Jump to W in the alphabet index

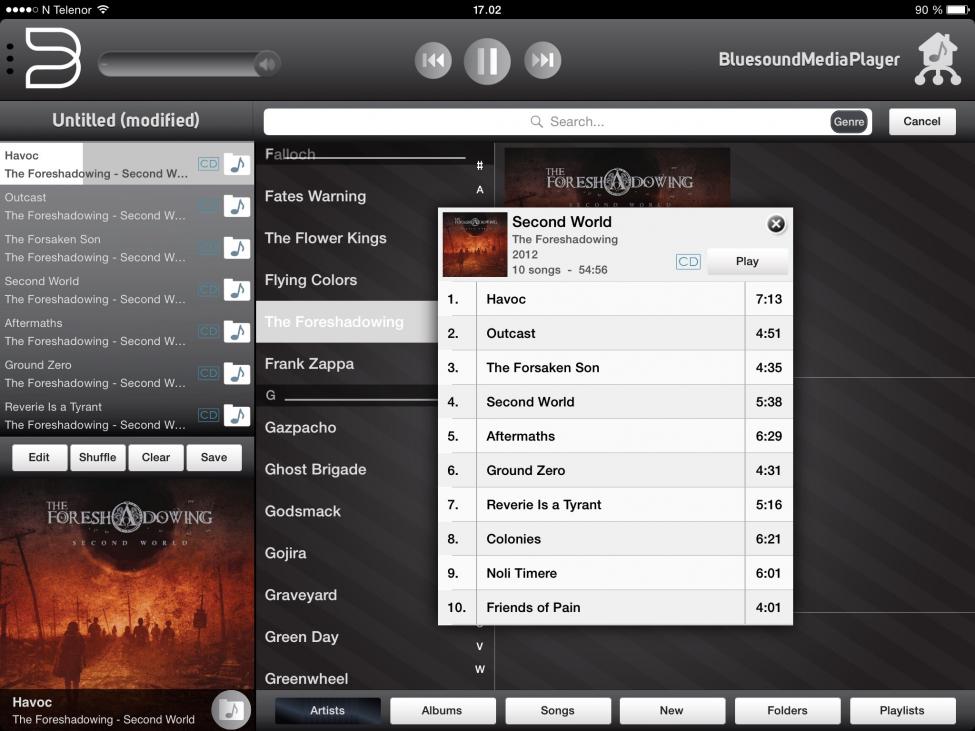479,669
